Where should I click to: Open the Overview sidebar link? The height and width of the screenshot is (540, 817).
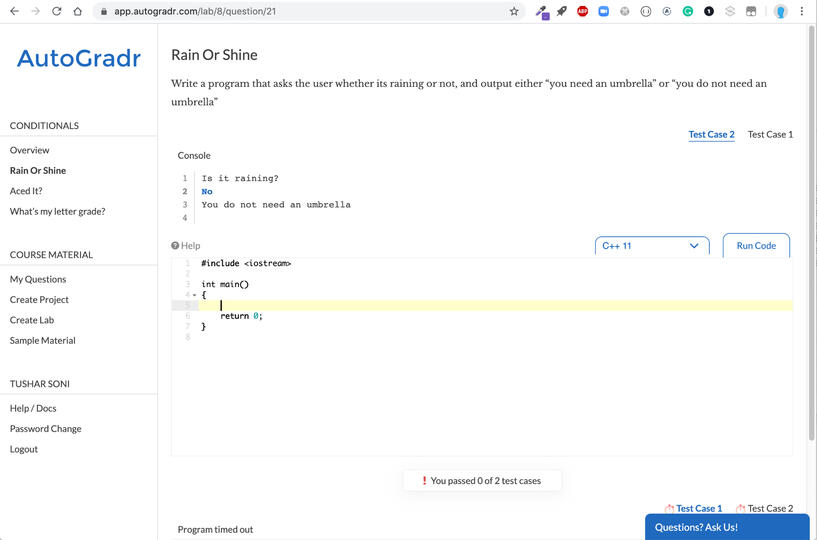click(x=29, y=150)
